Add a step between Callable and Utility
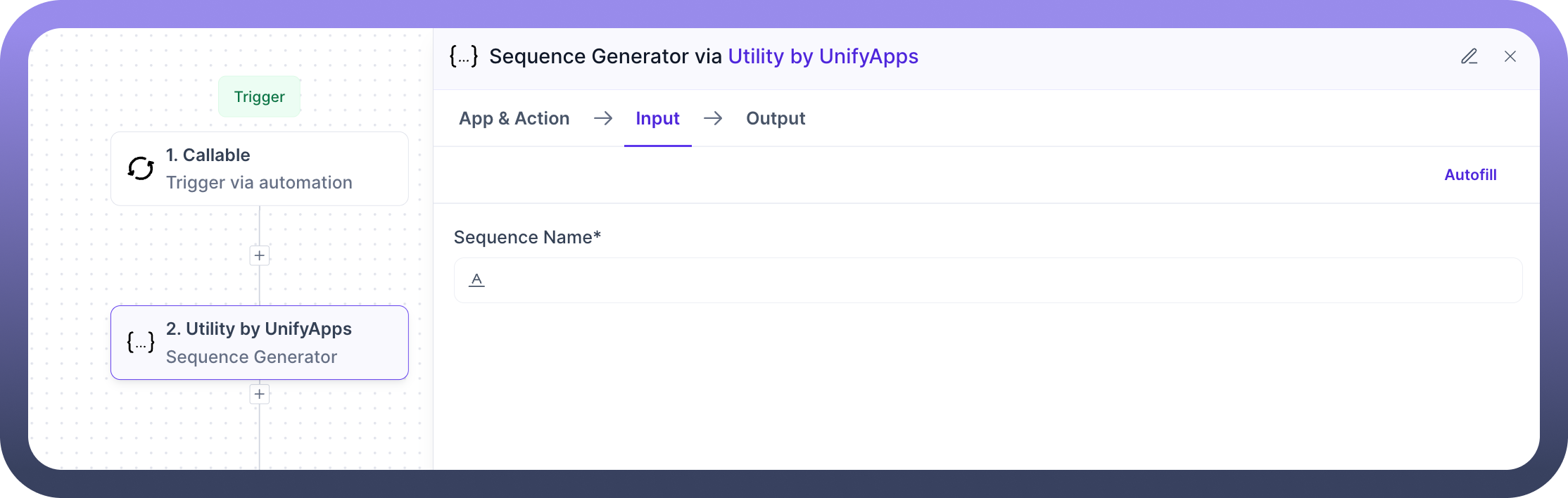 [x=260, y=255]
